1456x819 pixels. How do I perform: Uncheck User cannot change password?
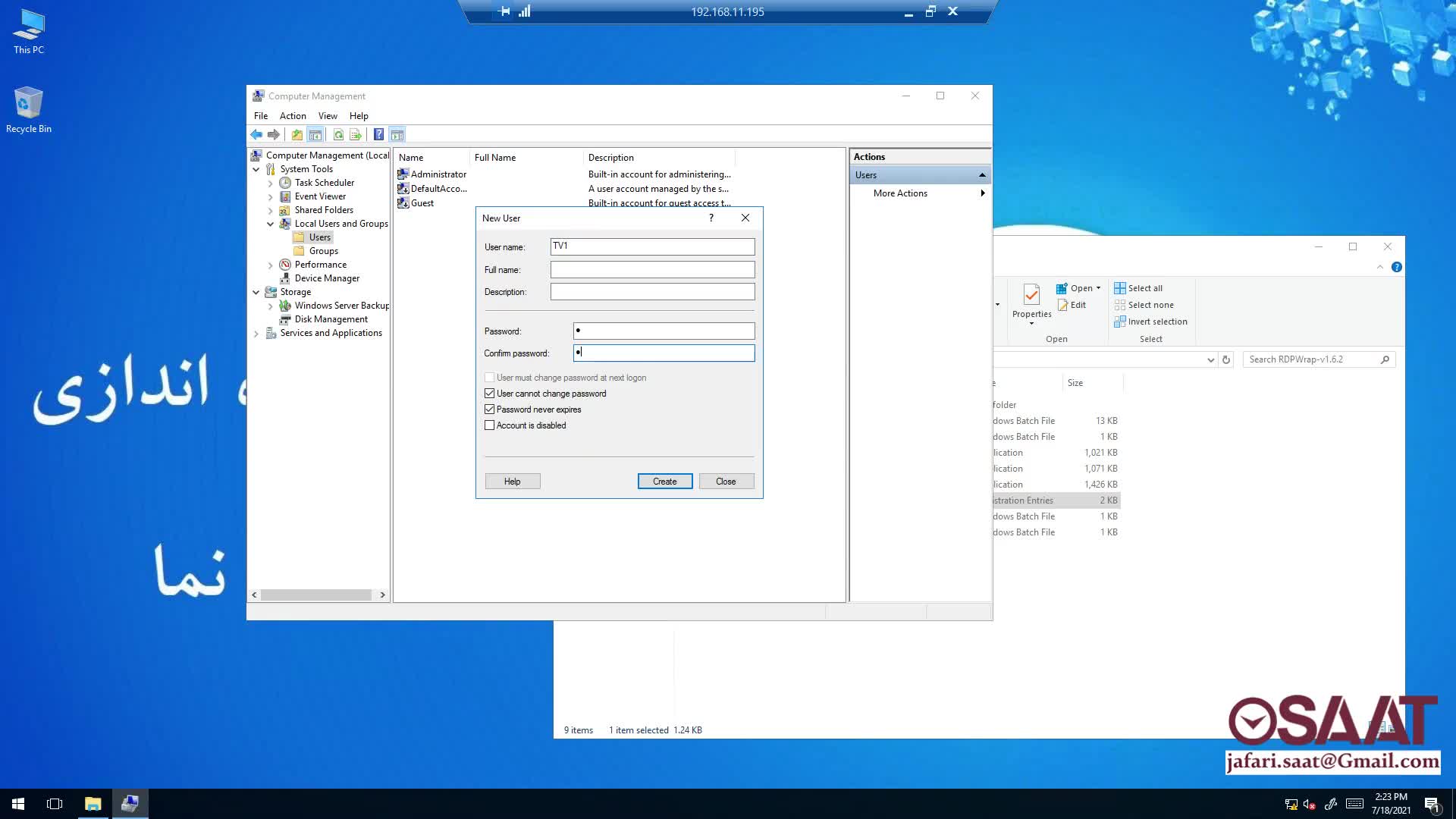tap(490, 394)
